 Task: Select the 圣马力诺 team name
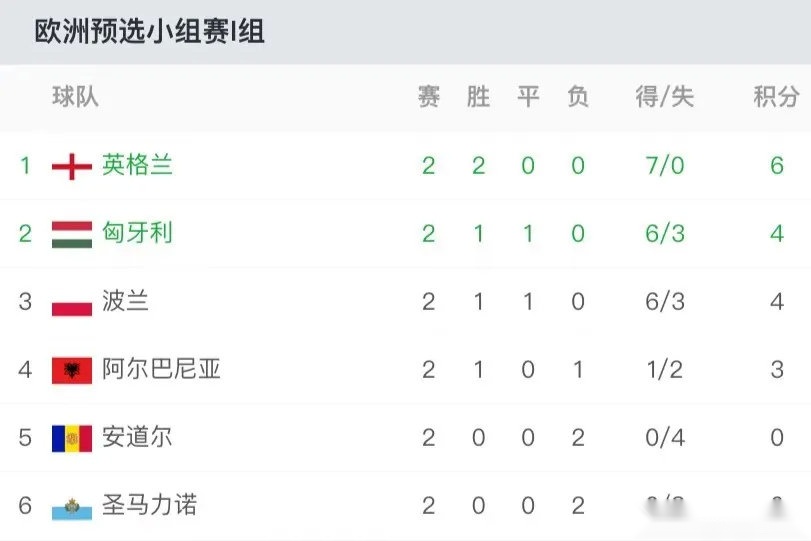click(x=150, y=505)
